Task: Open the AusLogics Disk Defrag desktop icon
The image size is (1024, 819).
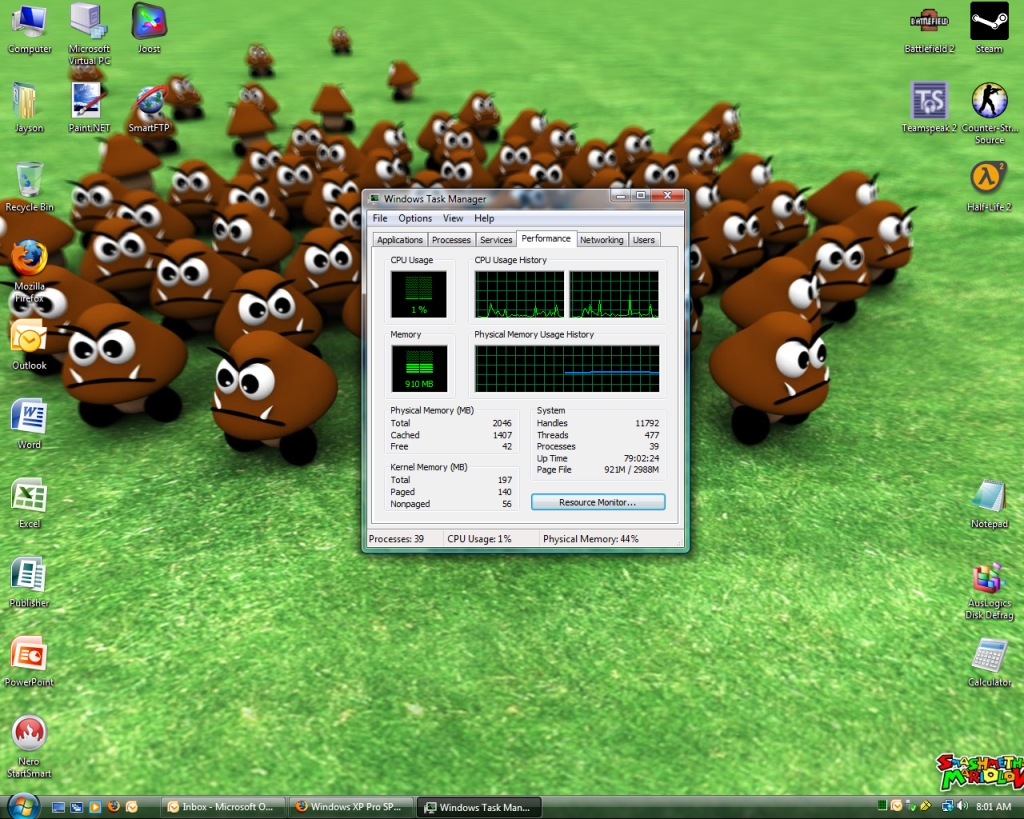Action: (x=989, y=591)
